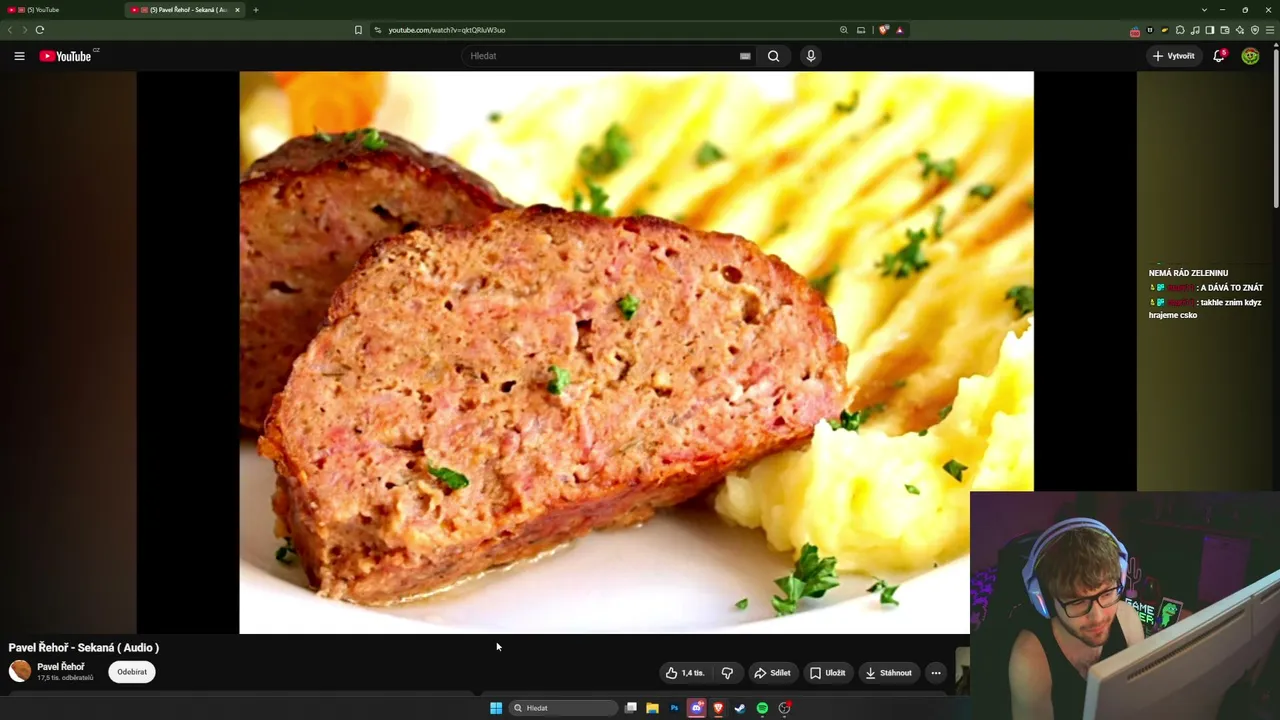Click the 17,5 tis. odběratelů subscriber count
This screenshot has height=720, width=1280.
(x=65, y=678)
